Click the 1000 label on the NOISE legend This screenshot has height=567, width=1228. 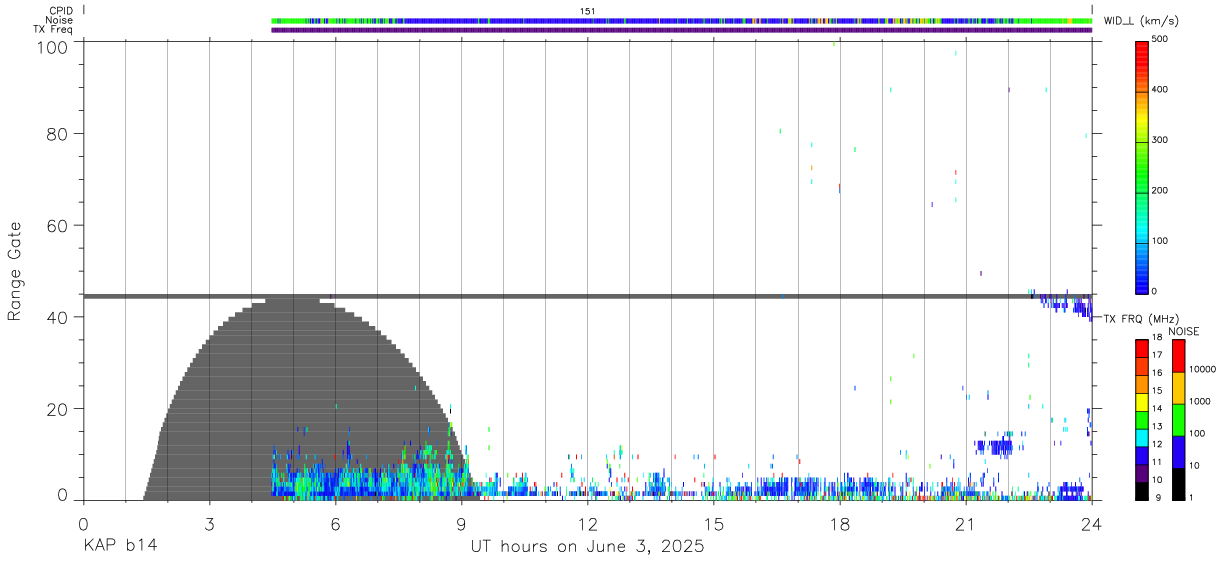pyautogui.click(x=1201, y=401)
